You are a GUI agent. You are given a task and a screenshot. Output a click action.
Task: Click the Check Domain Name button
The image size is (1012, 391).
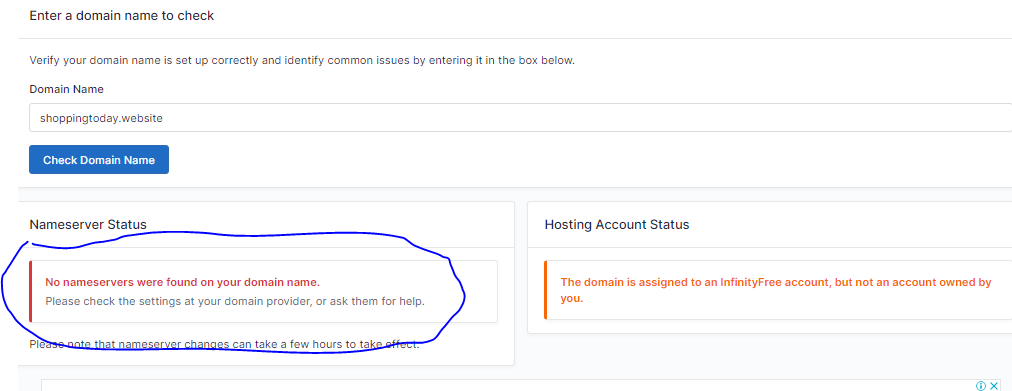[99, 159]
